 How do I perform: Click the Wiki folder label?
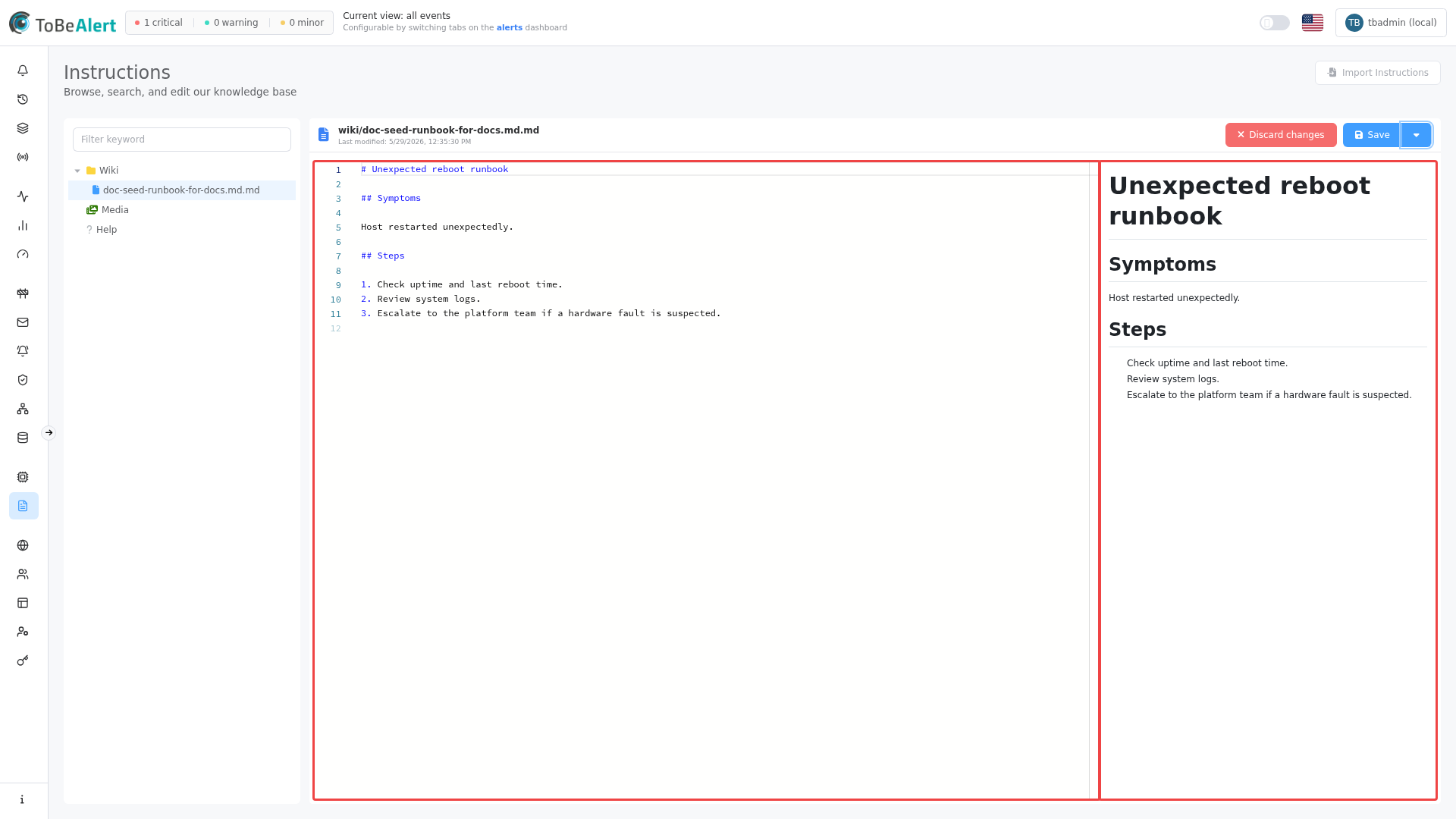point(108,171)
